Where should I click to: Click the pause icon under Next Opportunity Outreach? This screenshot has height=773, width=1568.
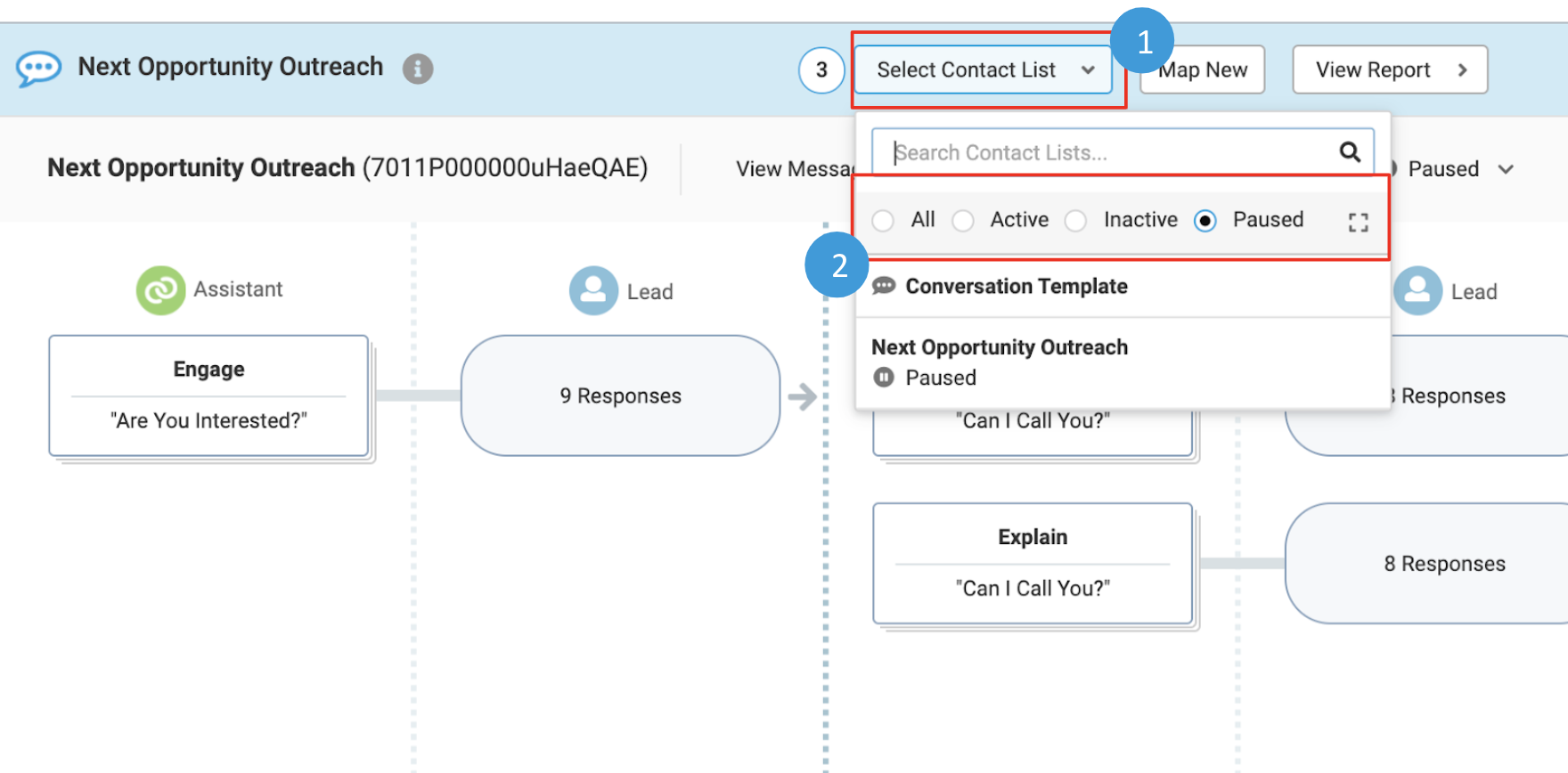pos(883,378)
